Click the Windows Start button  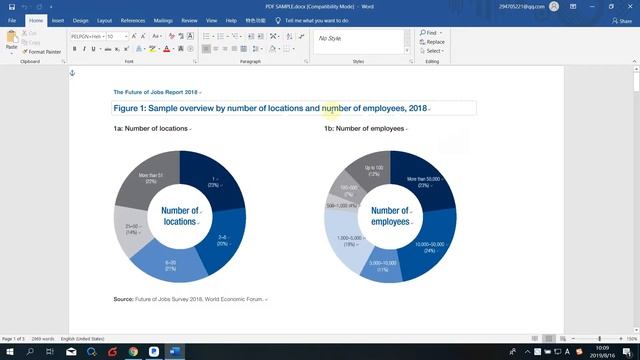click(10, 351)
